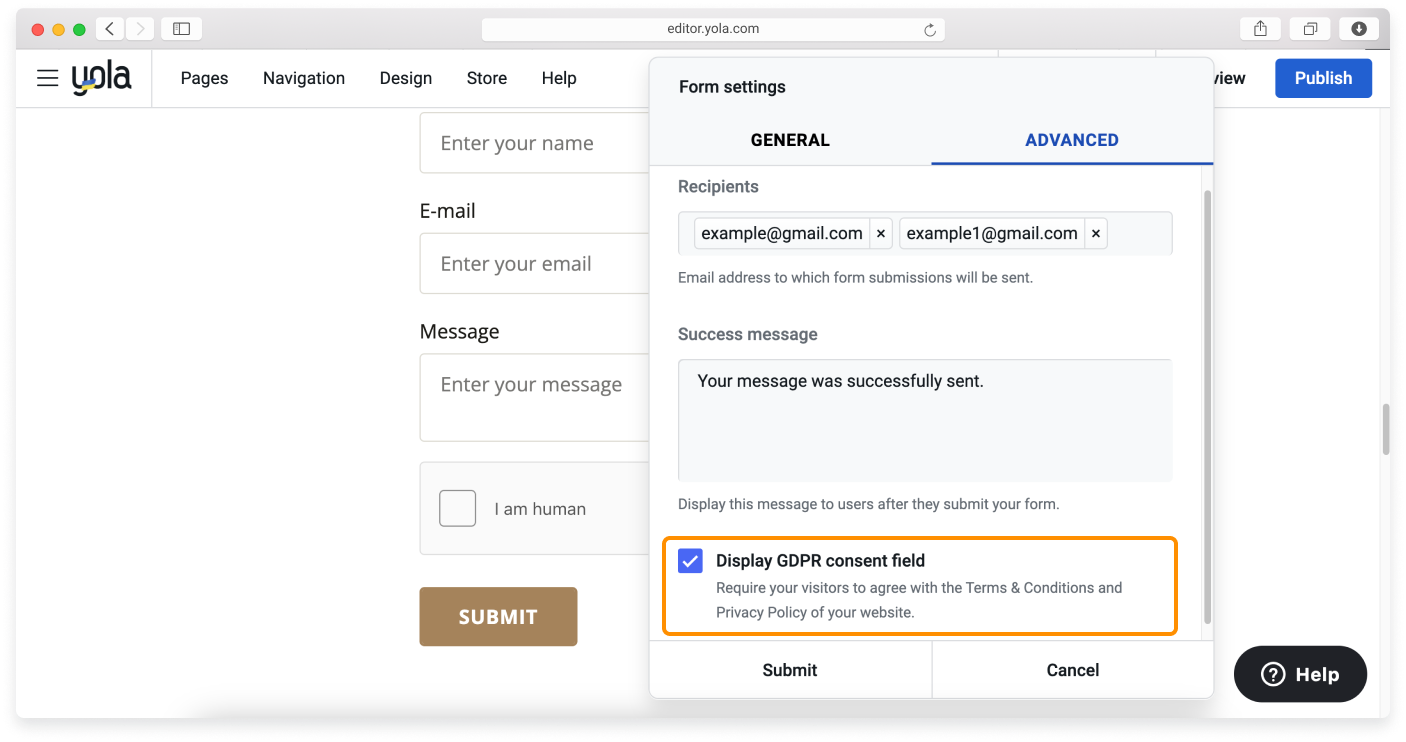
Task: Select the ADVANCED tab
Action: [x=1071, y=140]
